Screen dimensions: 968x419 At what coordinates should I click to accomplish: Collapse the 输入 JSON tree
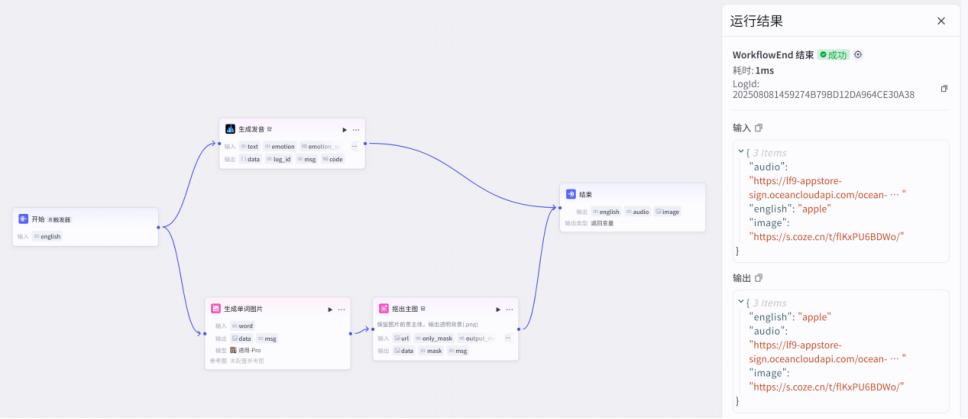(741, 152)
